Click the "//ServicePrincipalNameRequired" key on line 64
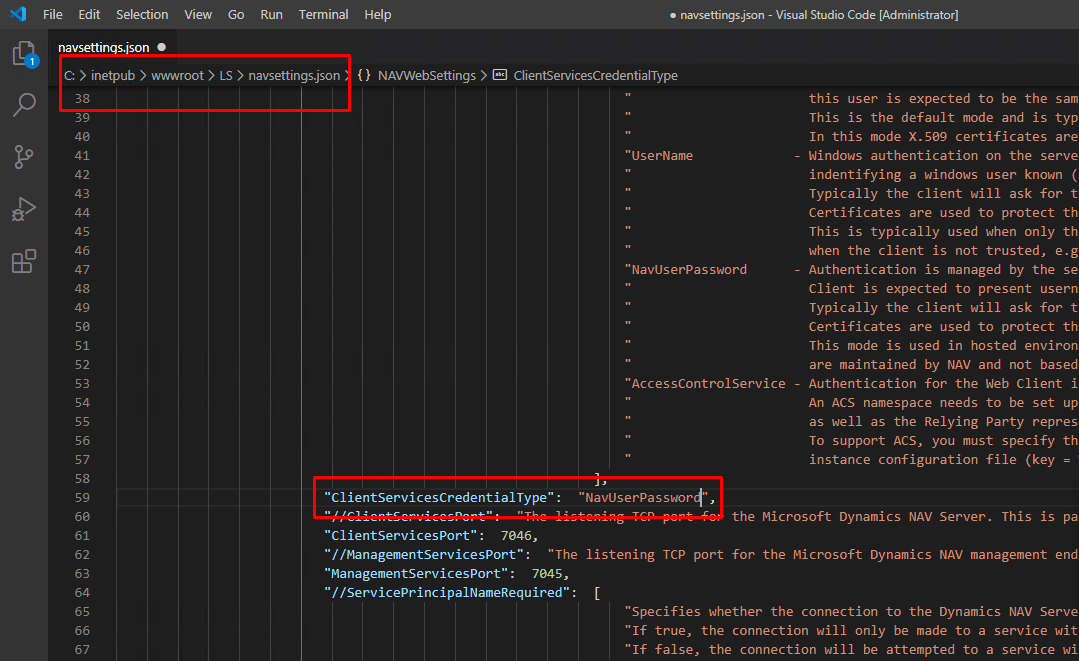Image resolution: width=1079 pixels, height=661 pixels. coord(447,592)
